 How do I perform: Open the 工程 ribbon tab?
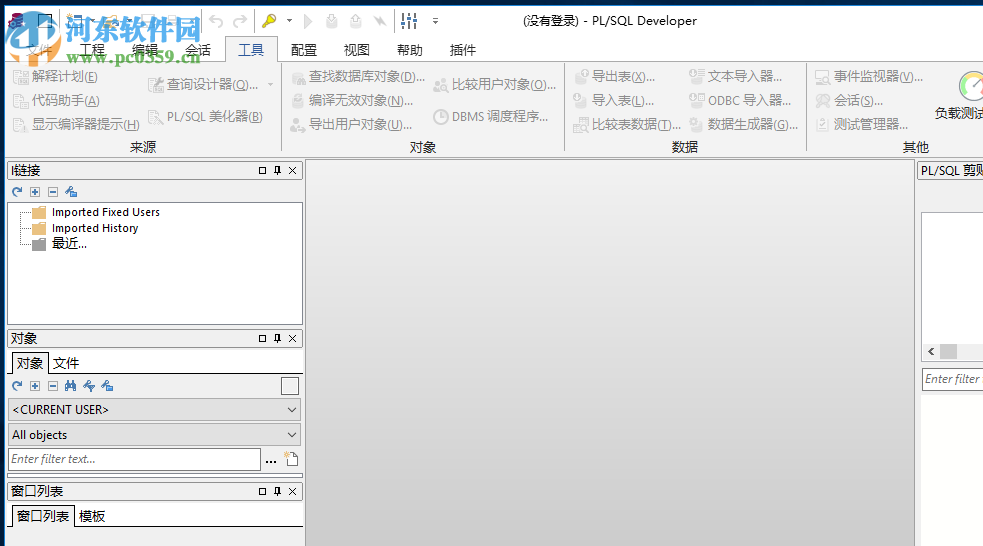[92, 50]
